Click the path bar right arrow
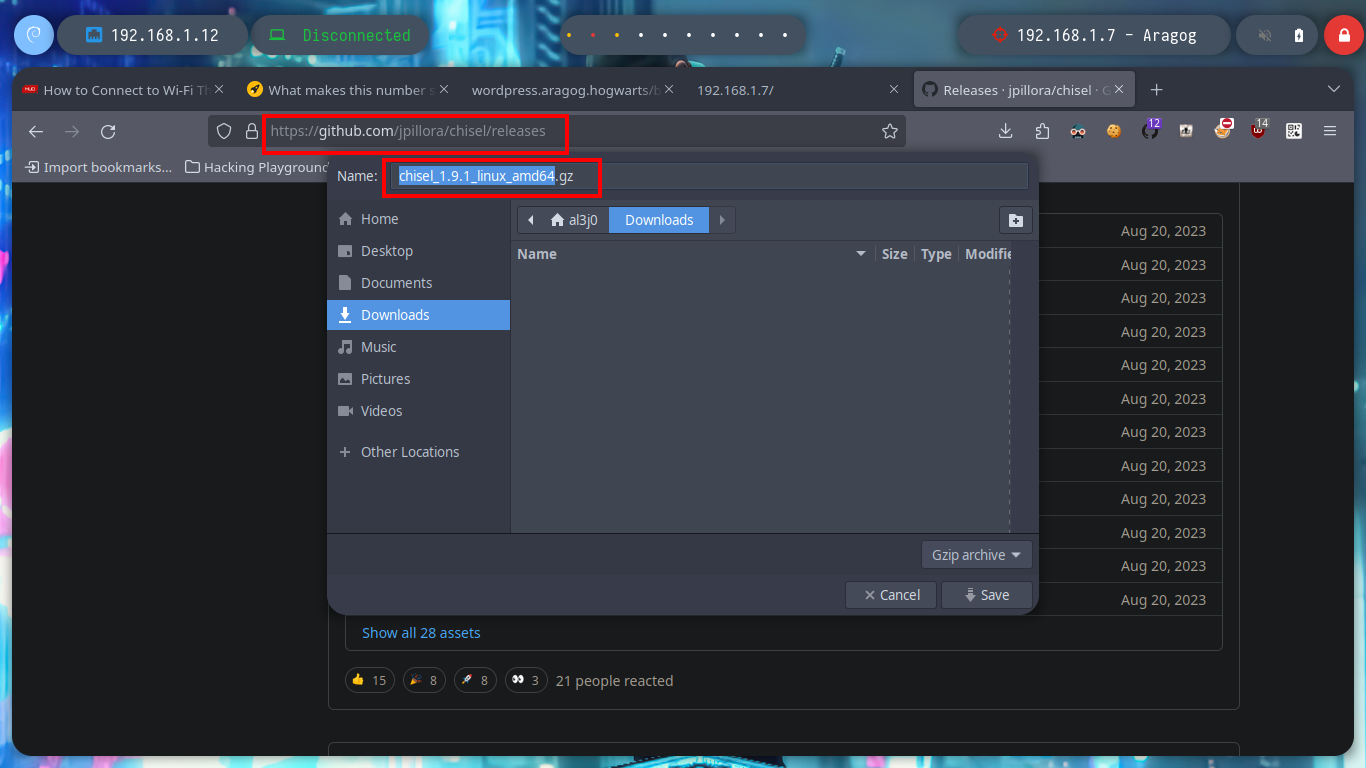The height and width of the screenshot is (768, 1366). click(x=722, y=220)
